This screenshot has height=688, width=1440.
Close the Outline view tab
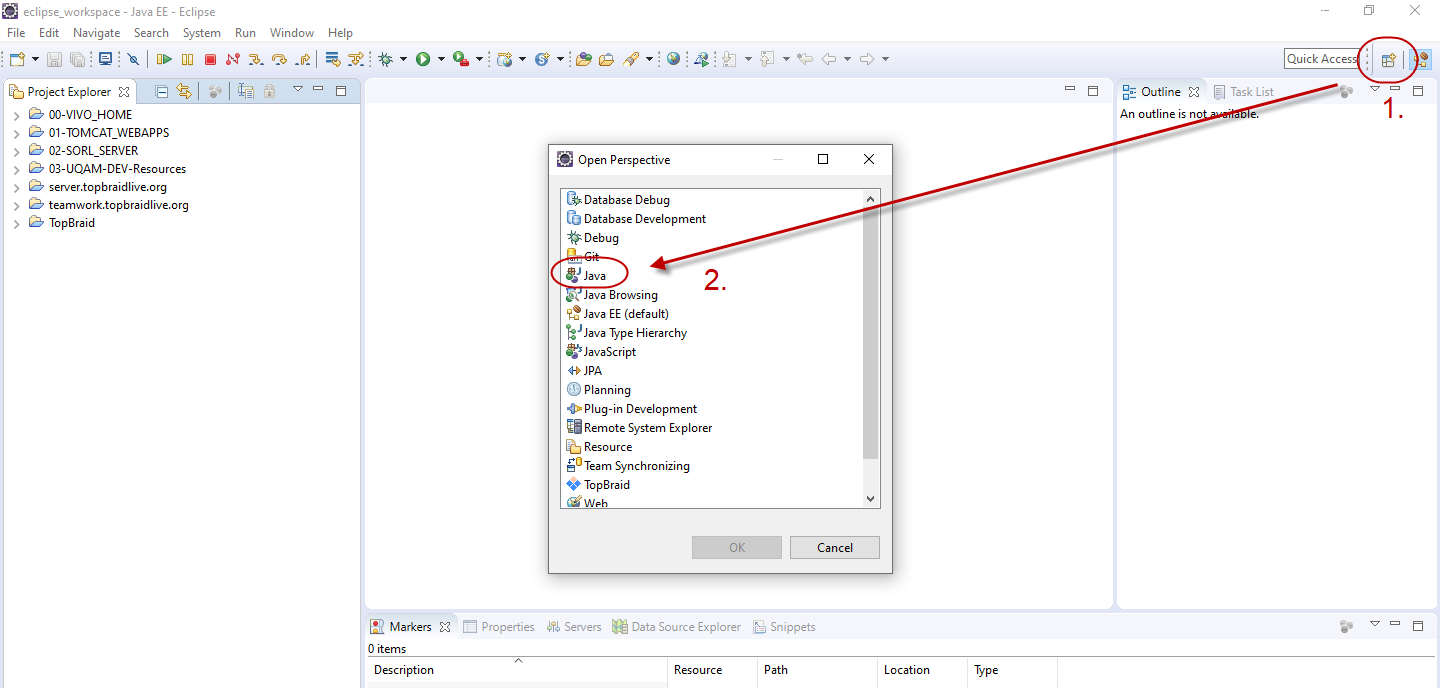point(1194,92)
